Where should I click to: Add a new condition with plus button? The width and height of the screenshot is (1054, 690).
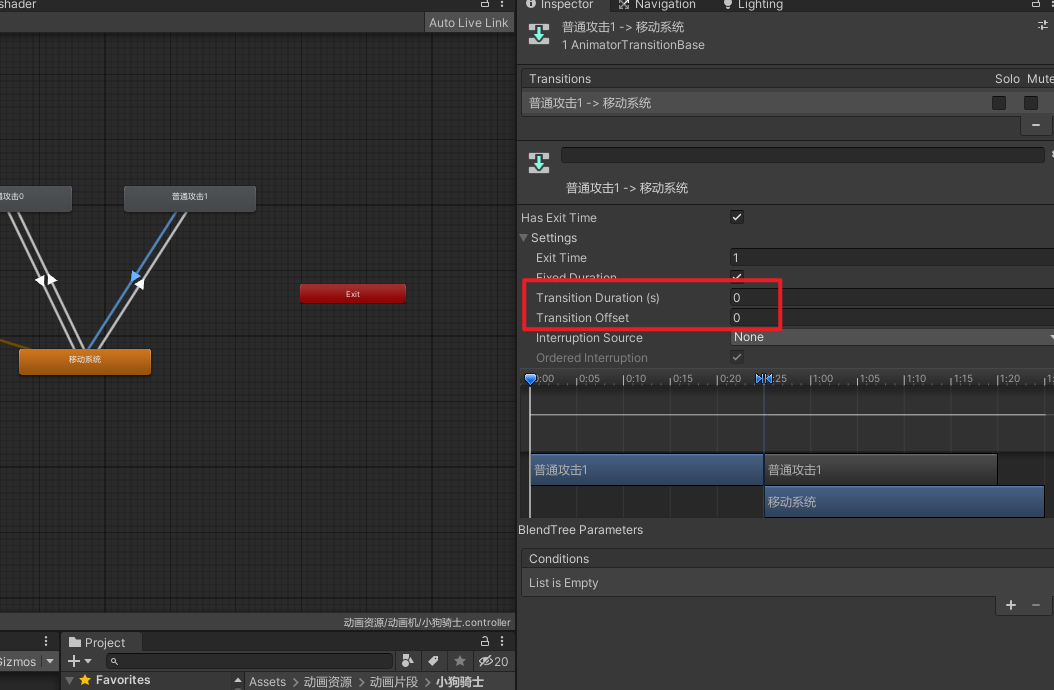click(1010, 605)
